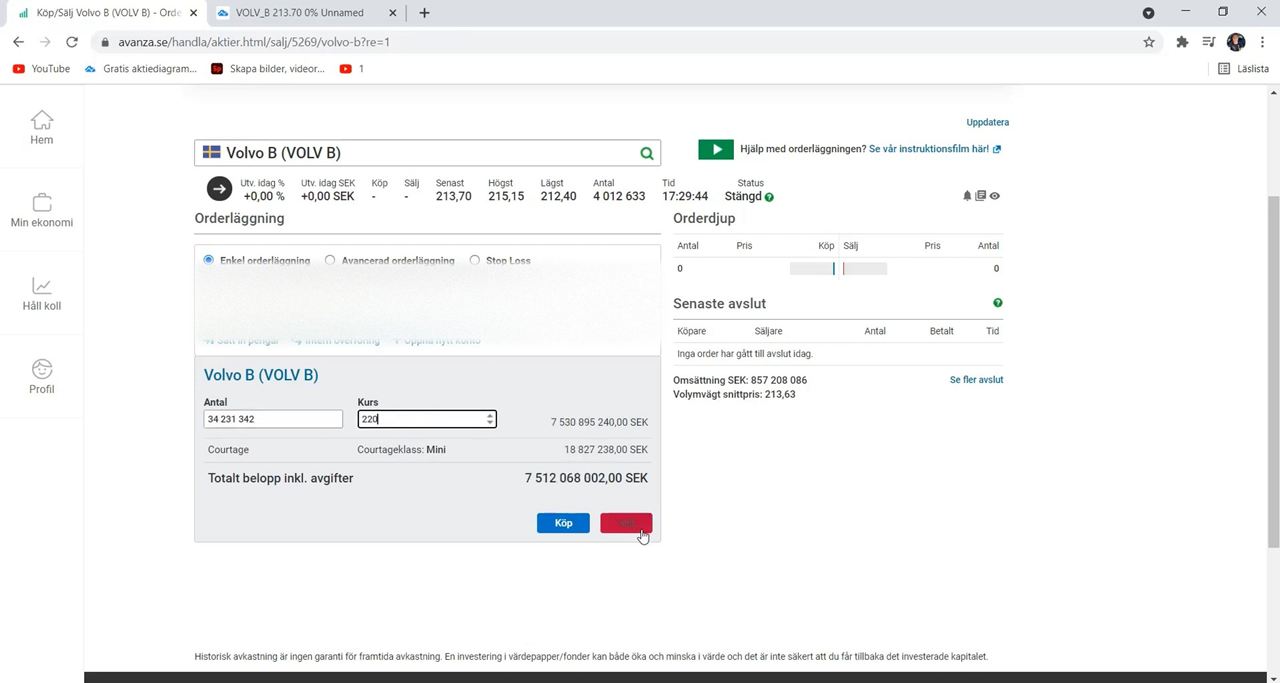Click the order depth Köp/Sälj bar
1280x683 pixels.
tap(838, 268)
